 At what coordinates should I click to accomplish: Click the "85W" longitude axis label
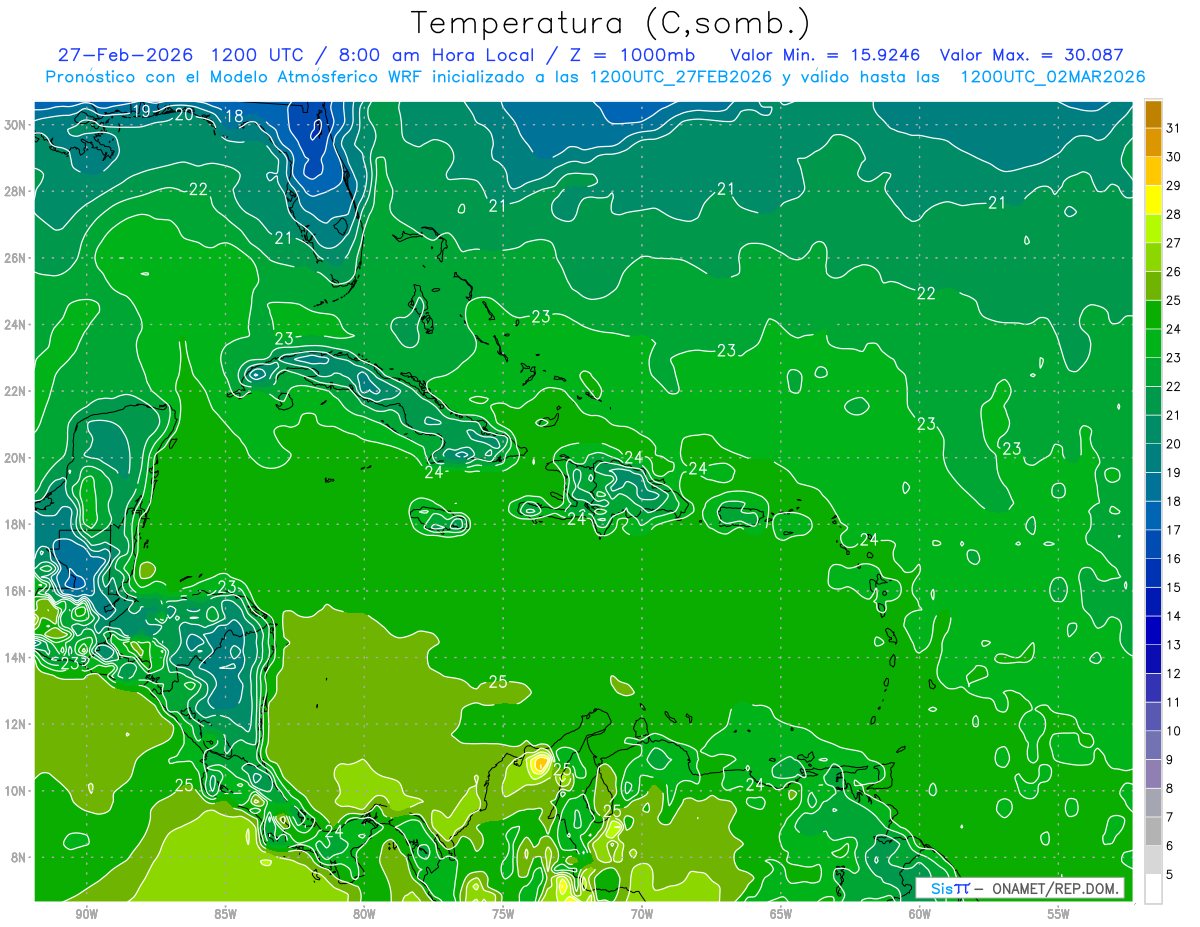225,915
